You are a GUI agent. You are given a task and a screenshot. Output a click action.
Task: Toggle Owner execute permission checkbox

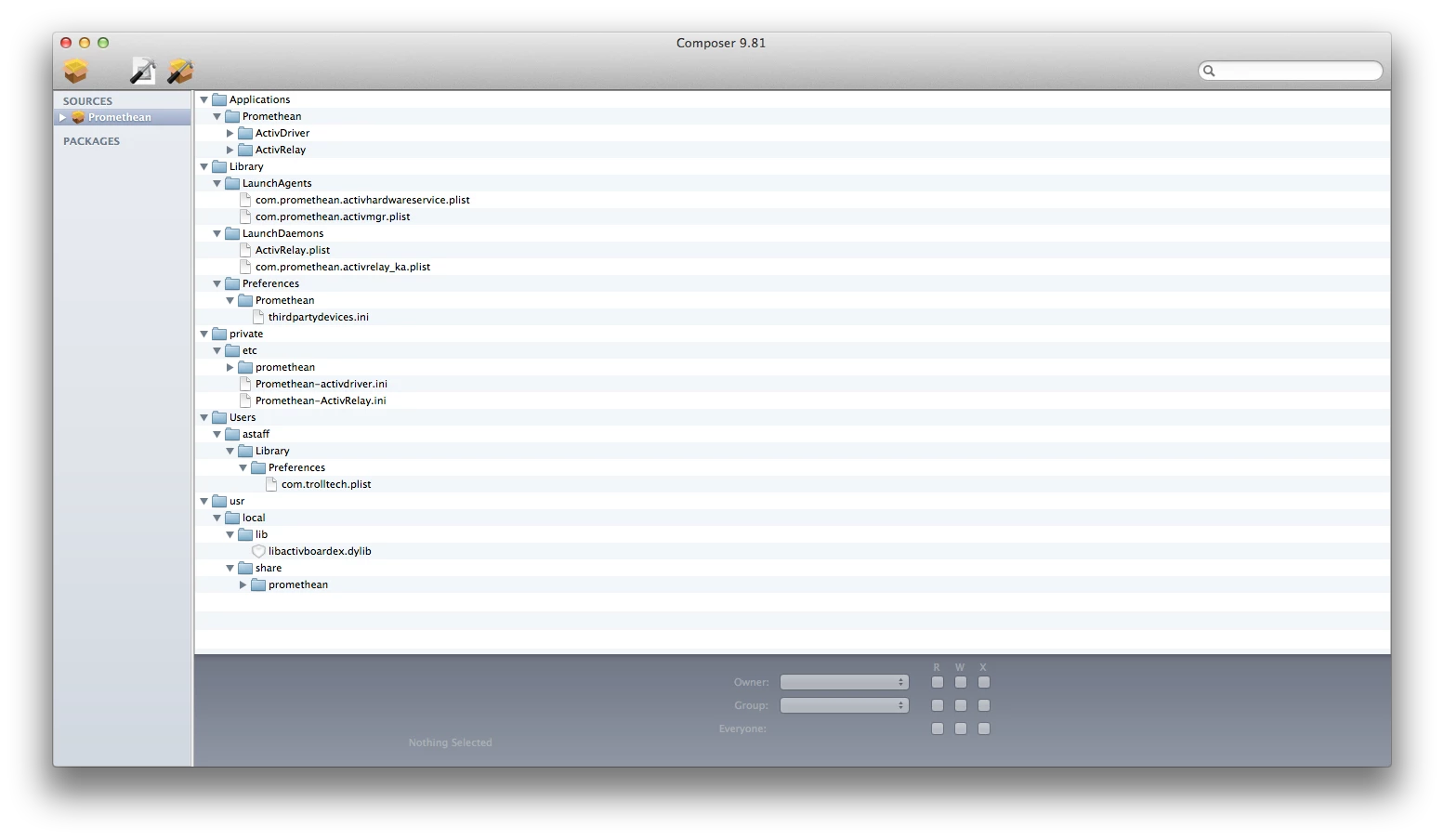984,682
